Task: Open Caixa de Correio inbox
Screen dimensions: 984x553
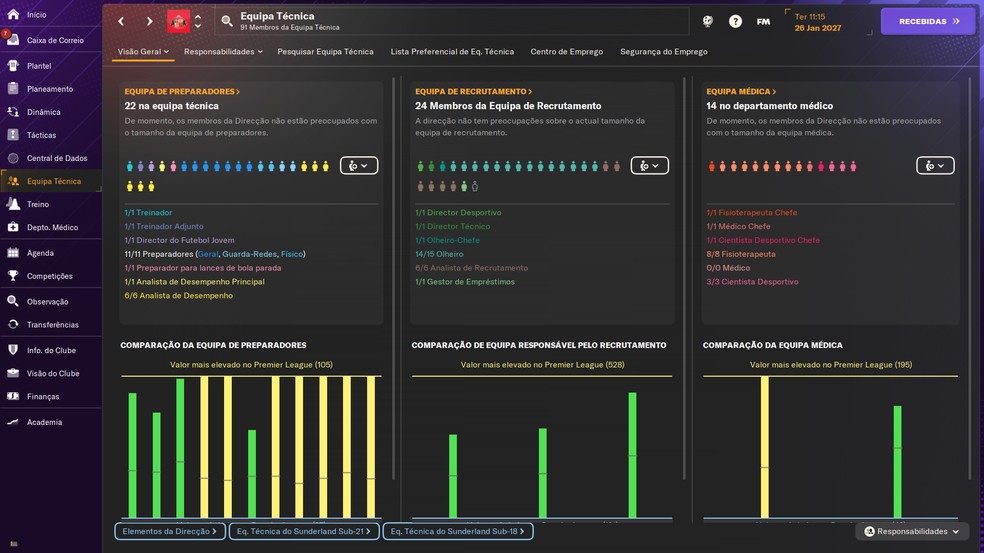Action: click(54, 40)
